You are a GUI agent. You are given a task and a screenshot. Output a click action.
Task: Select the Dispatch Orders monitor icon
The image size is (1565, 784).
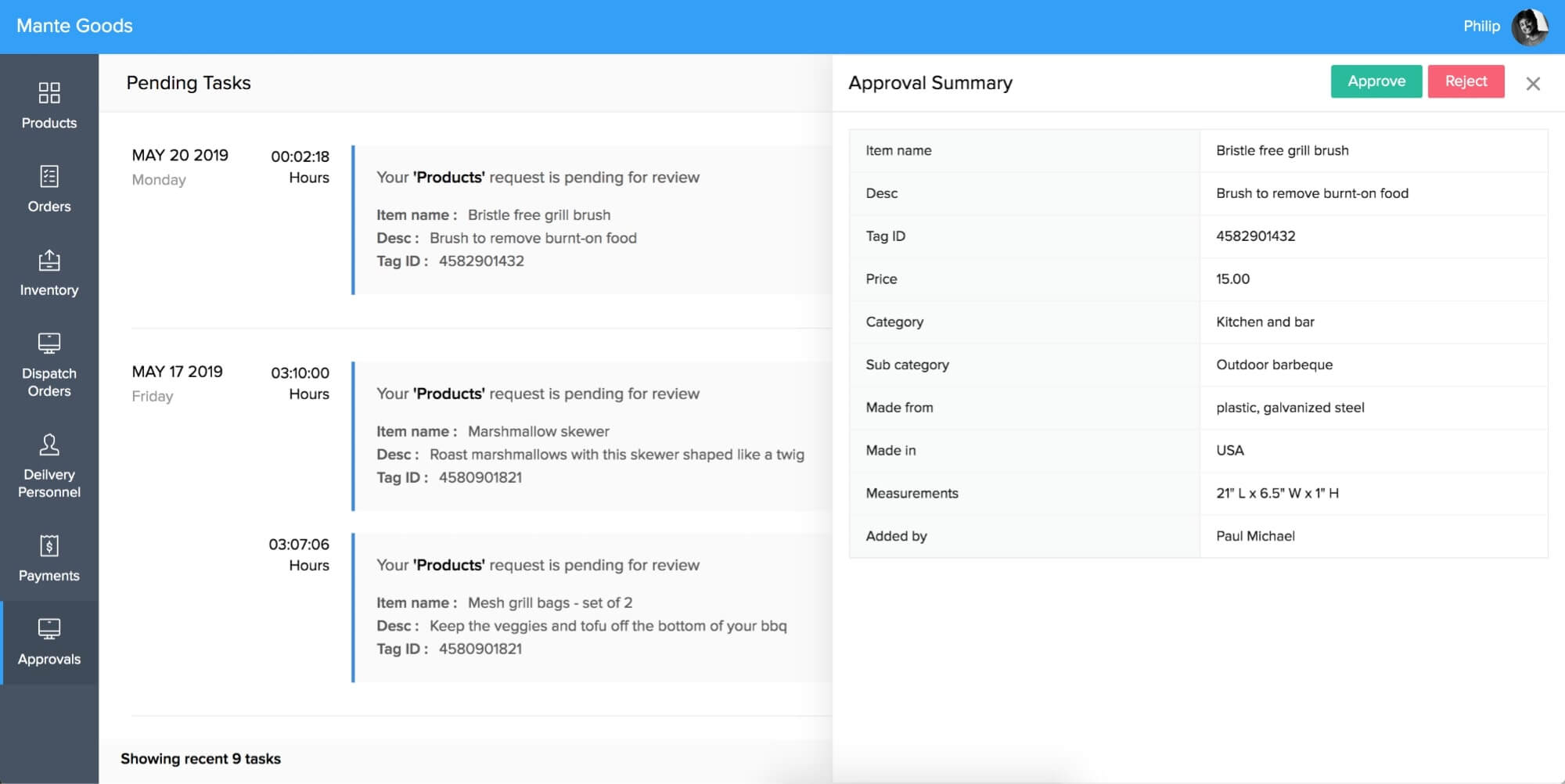pos(49,343)
